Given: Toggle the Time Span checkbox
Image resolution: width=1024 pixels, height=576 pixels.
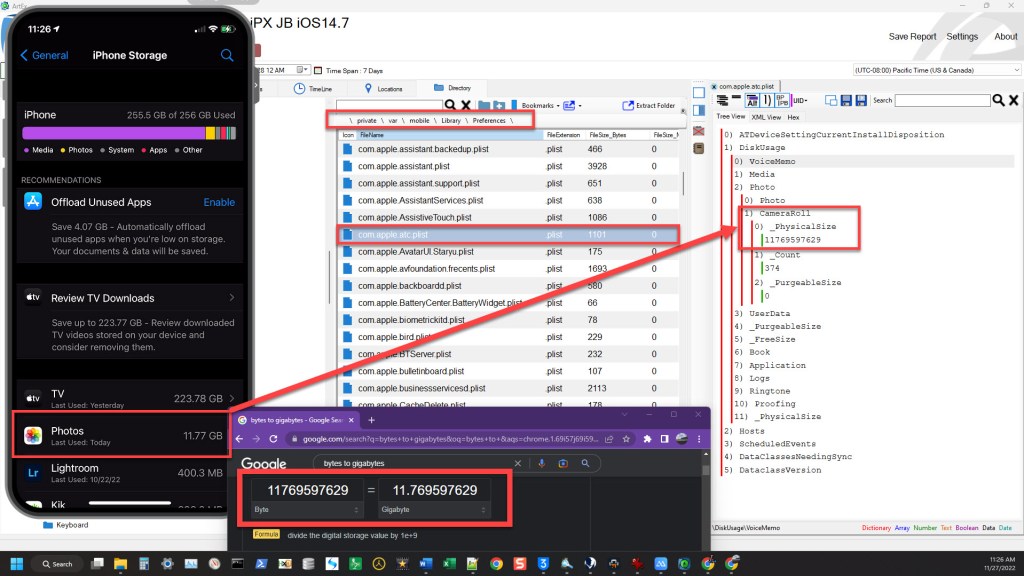Looking at the screenshot, I should coord(319,70).
